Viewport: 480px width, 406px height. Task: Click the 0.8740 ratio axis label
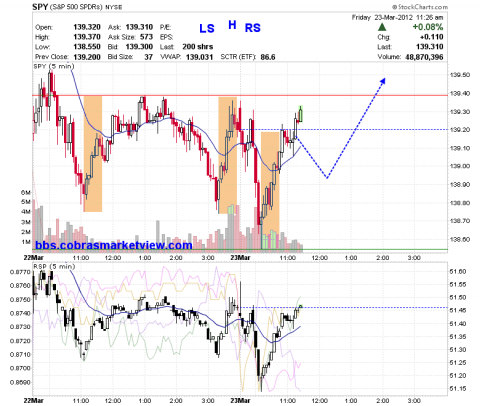pos(20,313)
